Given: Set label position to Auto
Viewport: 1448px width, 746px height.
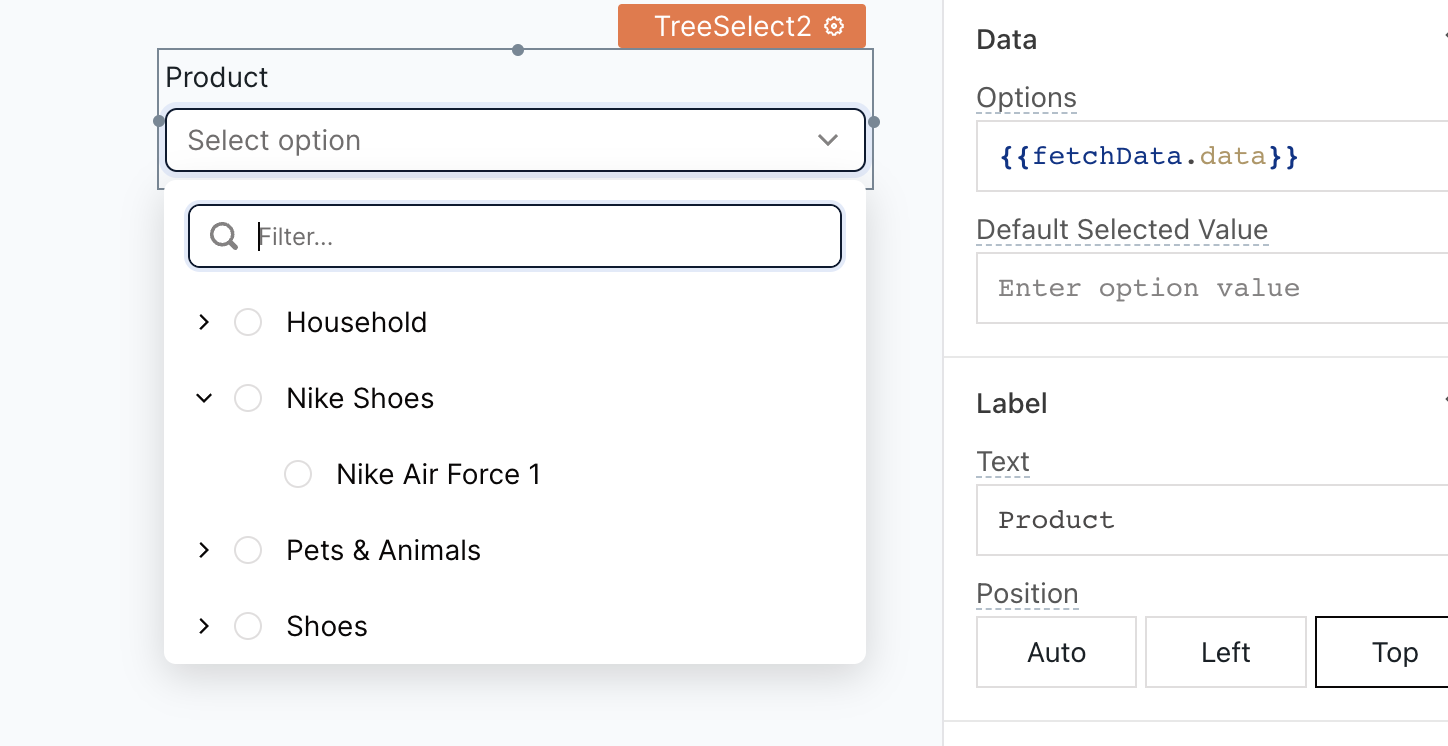Looking at the screenshot, I should coord(1056,652).
